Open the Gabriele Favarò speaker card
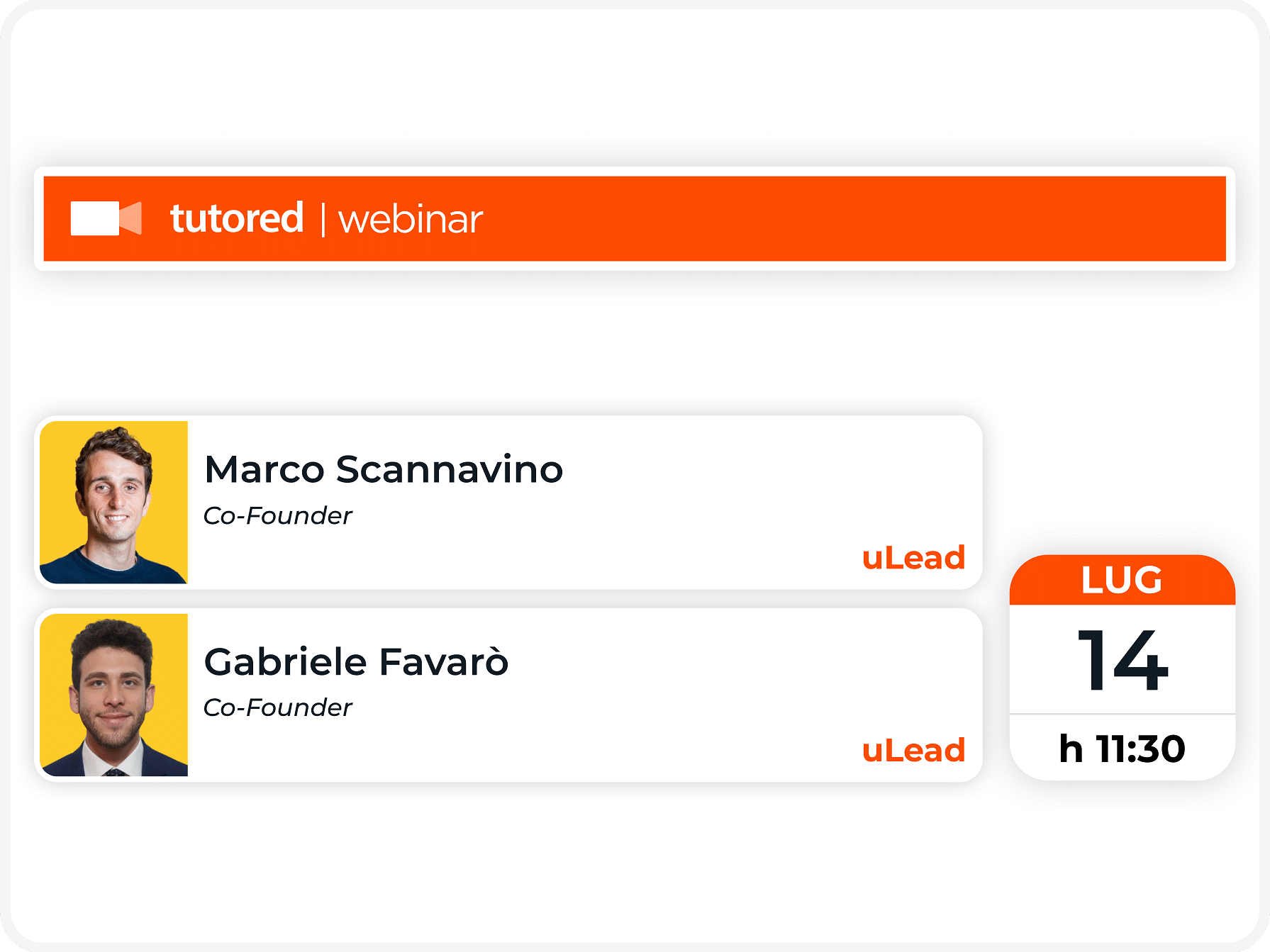This screenshot has width=1270, height=952. (509, 695)
